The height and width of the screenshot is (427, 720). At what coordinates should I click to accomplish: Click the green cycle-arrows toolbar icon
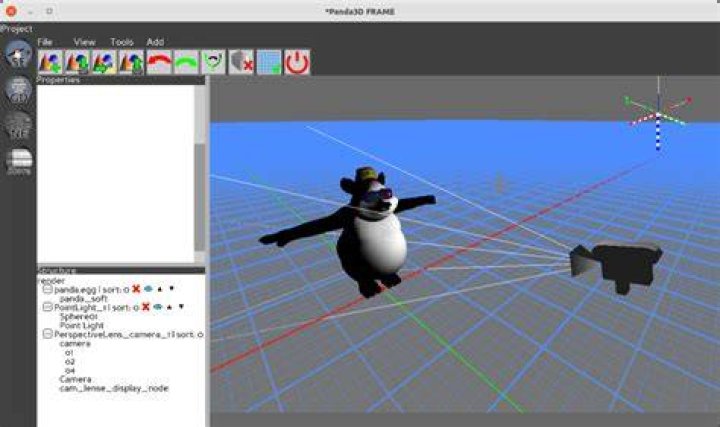point(214,62)
